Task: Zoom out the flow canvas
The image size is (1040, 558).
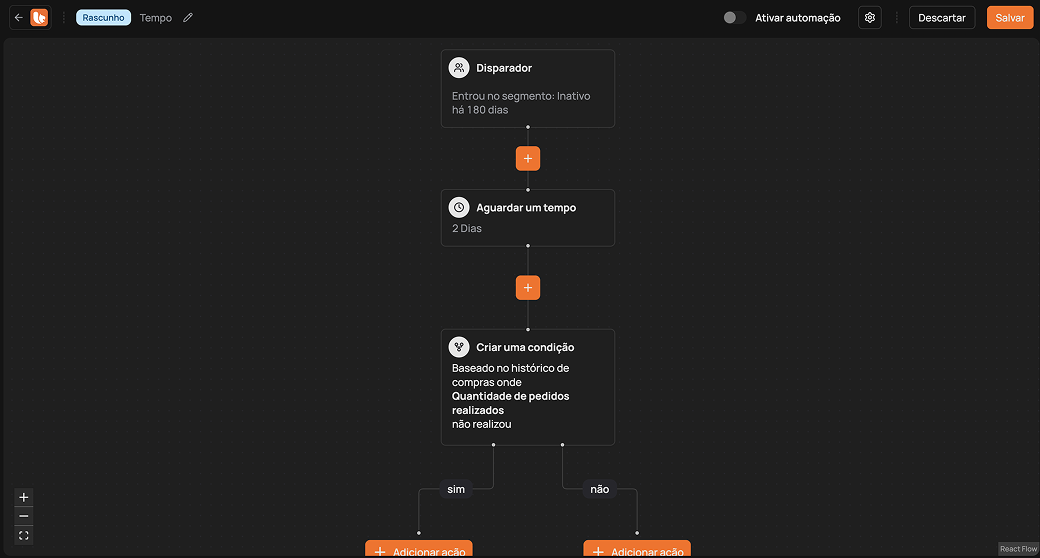Action: (24, 516)
